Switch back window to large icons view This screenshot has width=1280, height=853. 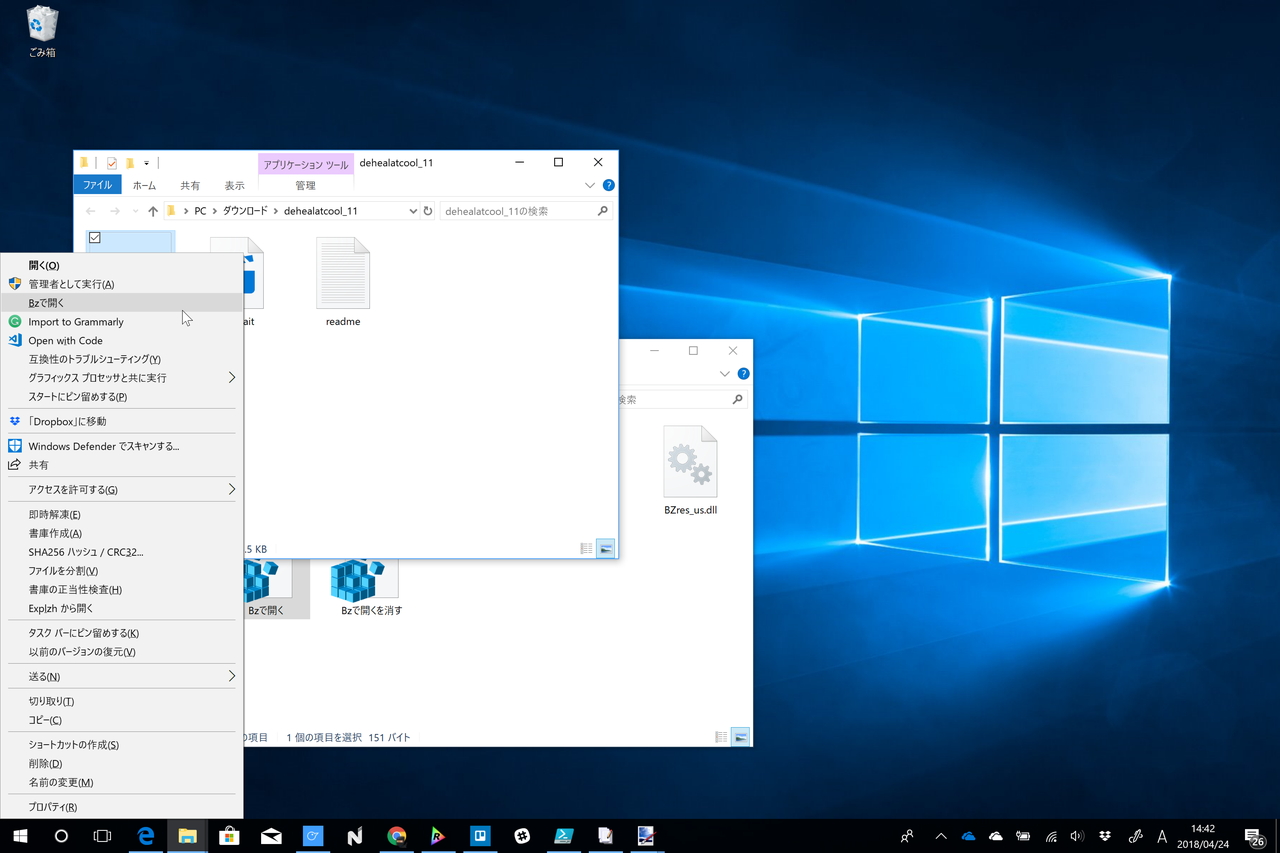[740, 737]
